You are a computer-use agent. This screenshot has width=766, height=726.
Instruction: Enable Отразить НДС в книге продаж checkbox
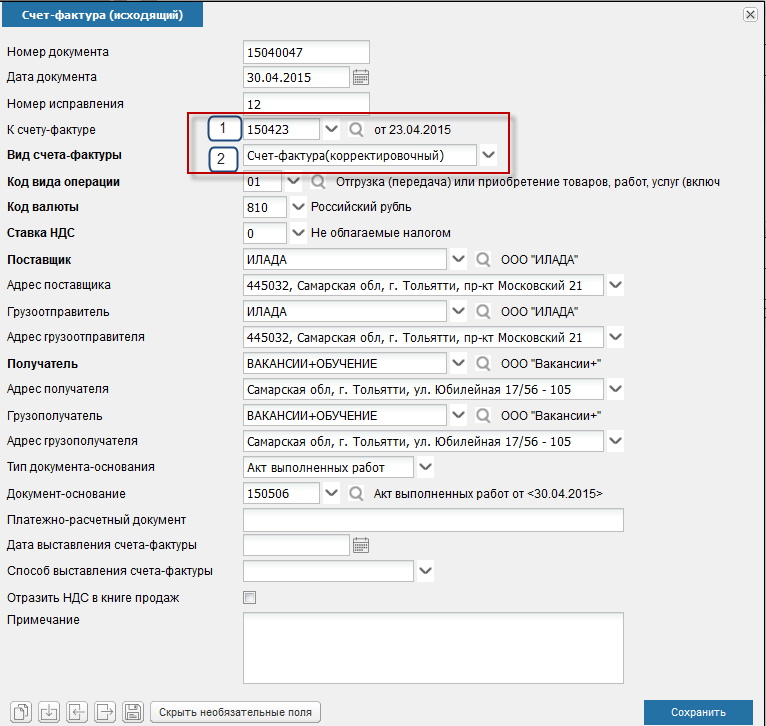pyautogui.click(x=250, y=597)
